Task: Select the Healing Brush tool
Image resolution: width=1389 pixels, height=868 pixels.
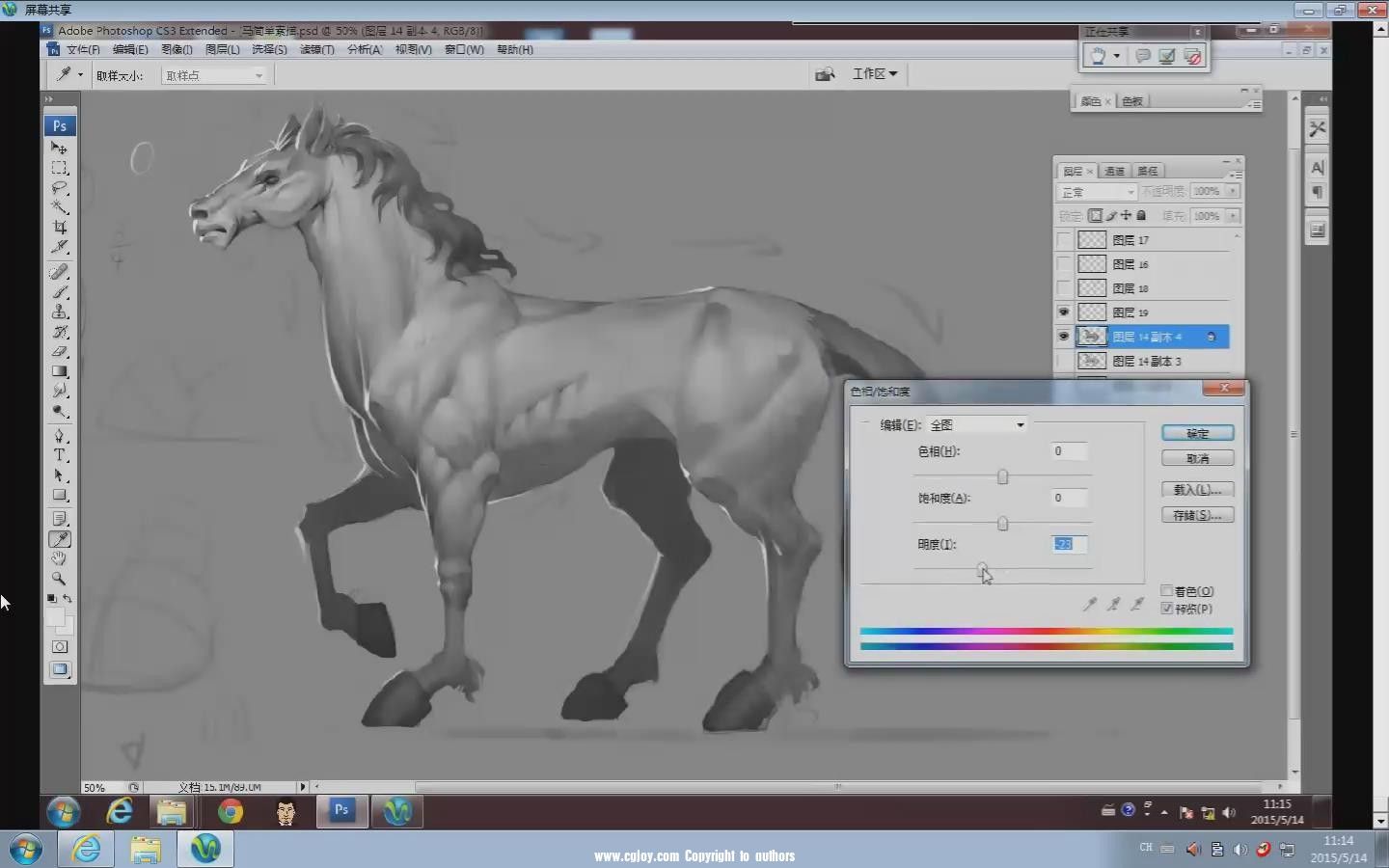Action: (x=59, y=272)
